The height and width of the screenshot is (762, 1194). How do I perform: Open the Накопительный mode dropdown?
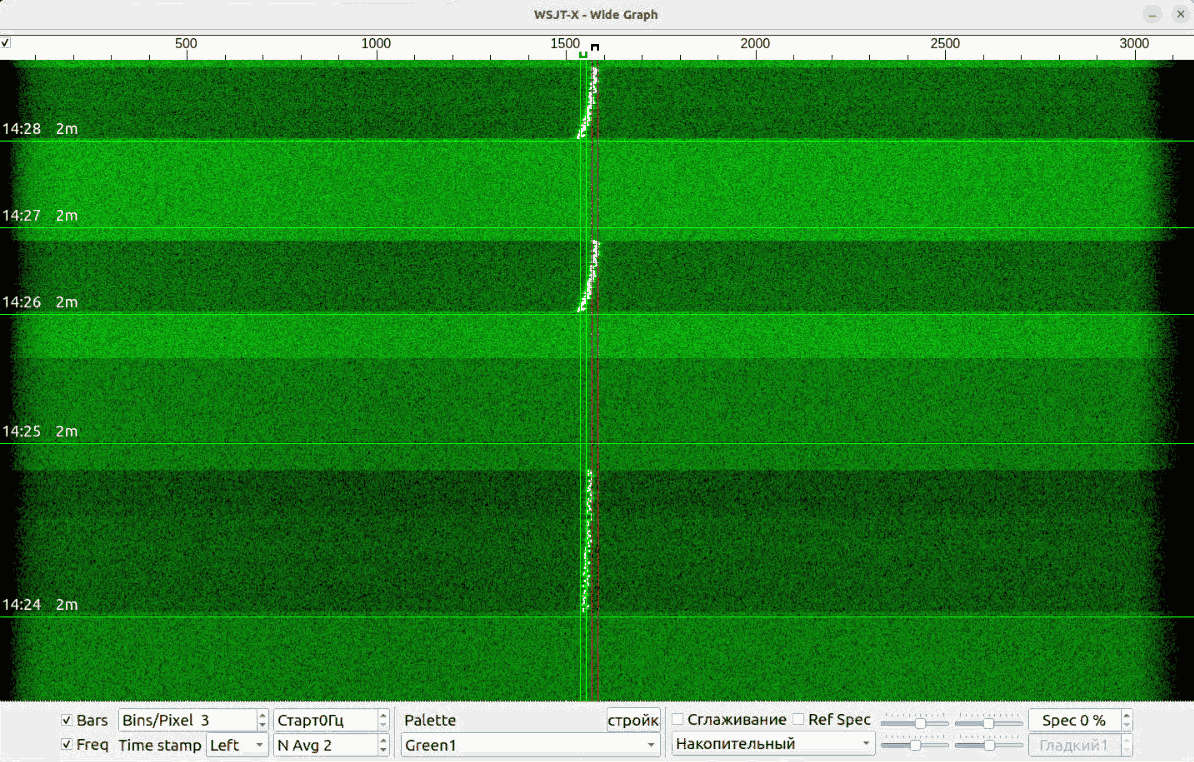(x=773, y=744)
